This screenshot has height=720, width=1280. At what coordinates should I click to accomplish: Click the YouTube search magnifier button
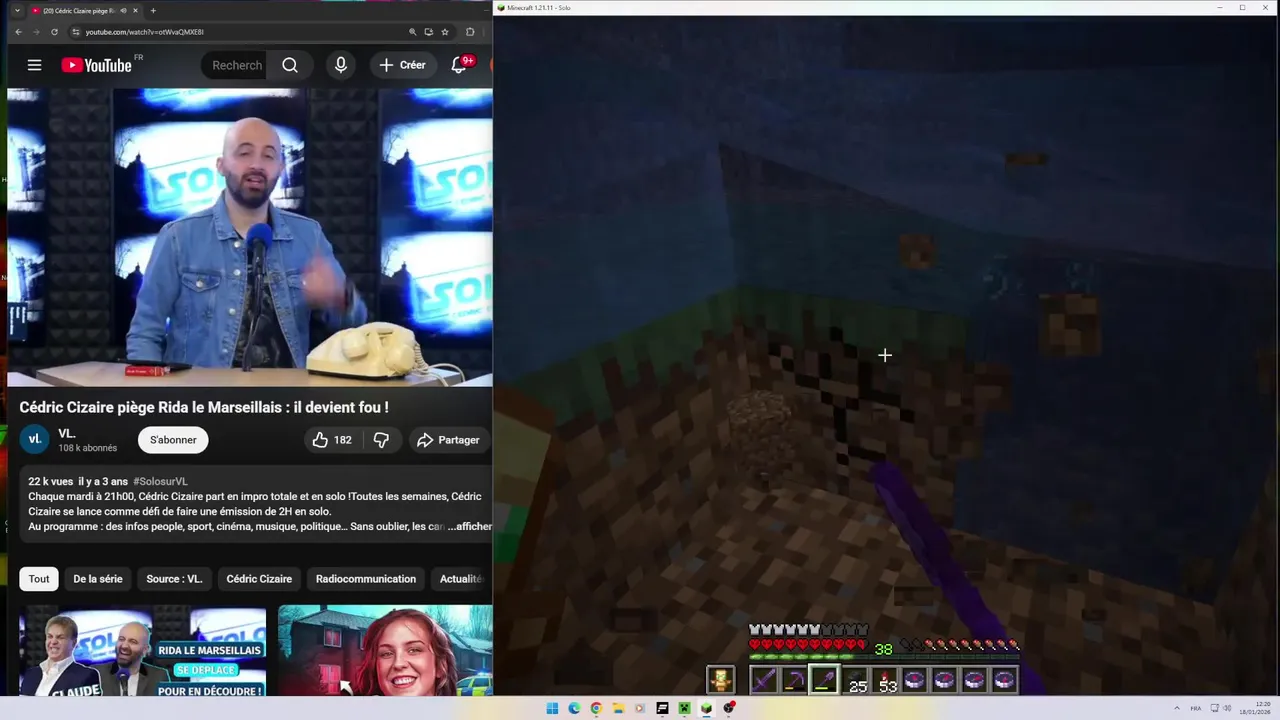290,65
